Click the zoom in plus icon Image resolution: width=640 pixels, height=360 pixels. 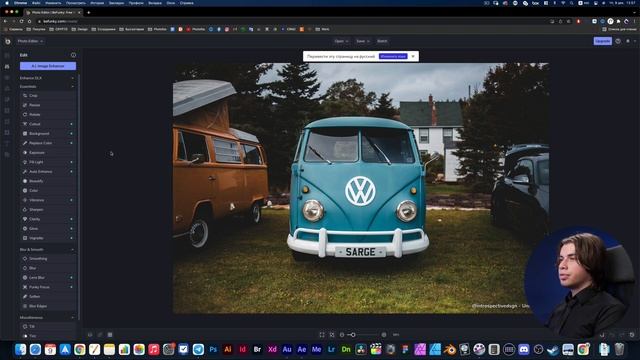point(384,335)
